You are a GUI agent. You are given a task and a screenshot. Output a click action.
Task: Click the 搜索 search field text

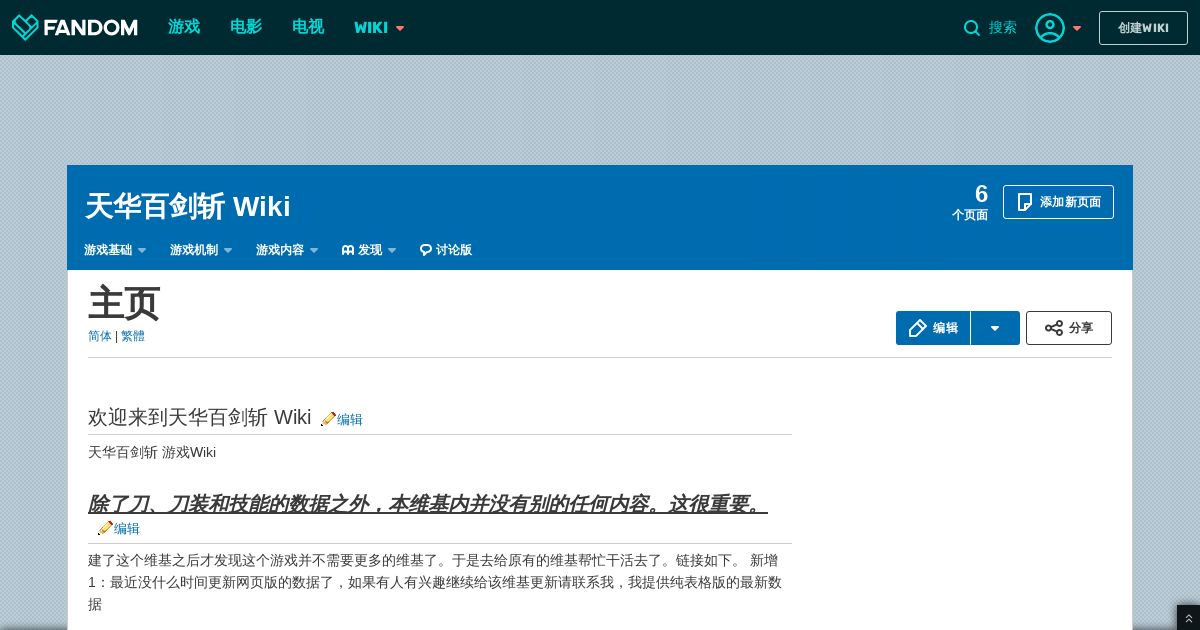coord(1003,28)
